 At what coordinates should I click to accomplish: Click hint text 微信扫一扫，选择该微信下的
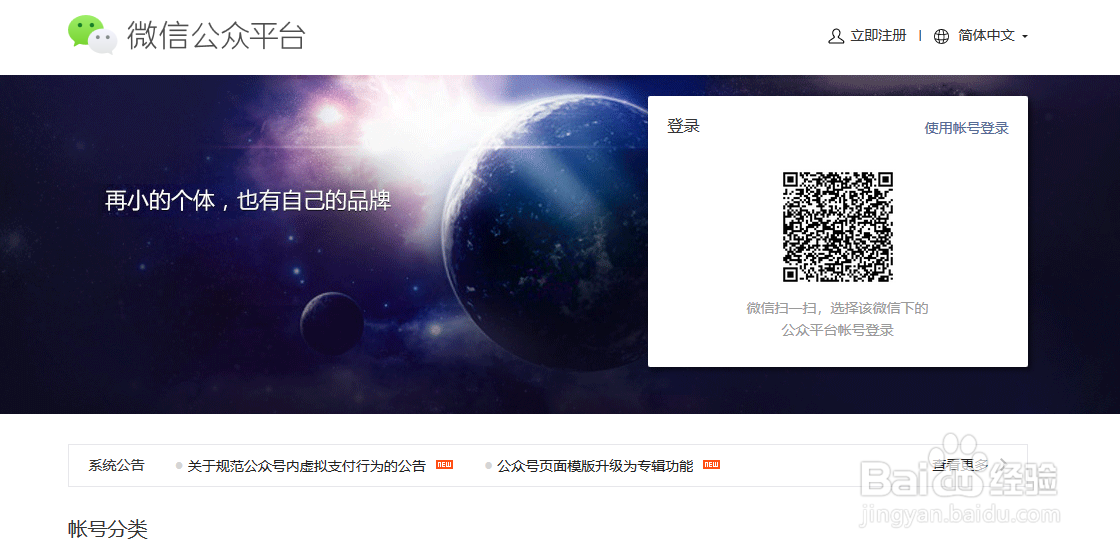pyautogui.click(x=837, y=309)
